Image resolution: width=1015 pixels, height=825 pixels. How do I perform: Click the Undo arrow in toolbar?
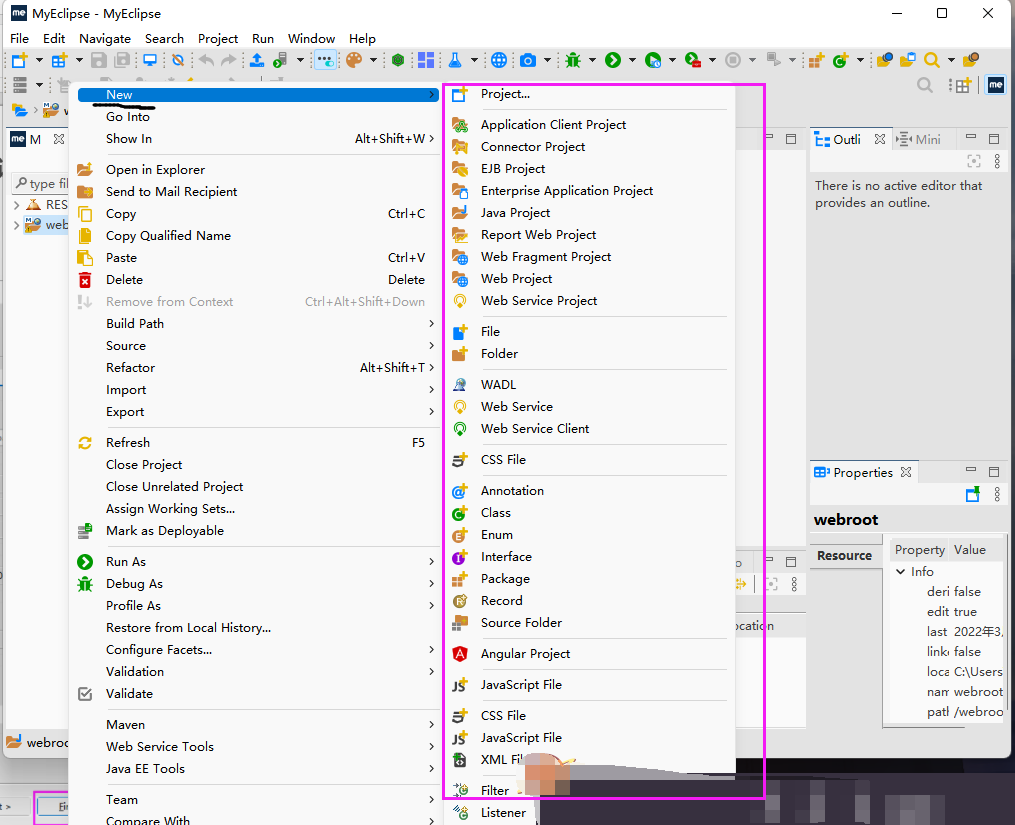[206, 60]
